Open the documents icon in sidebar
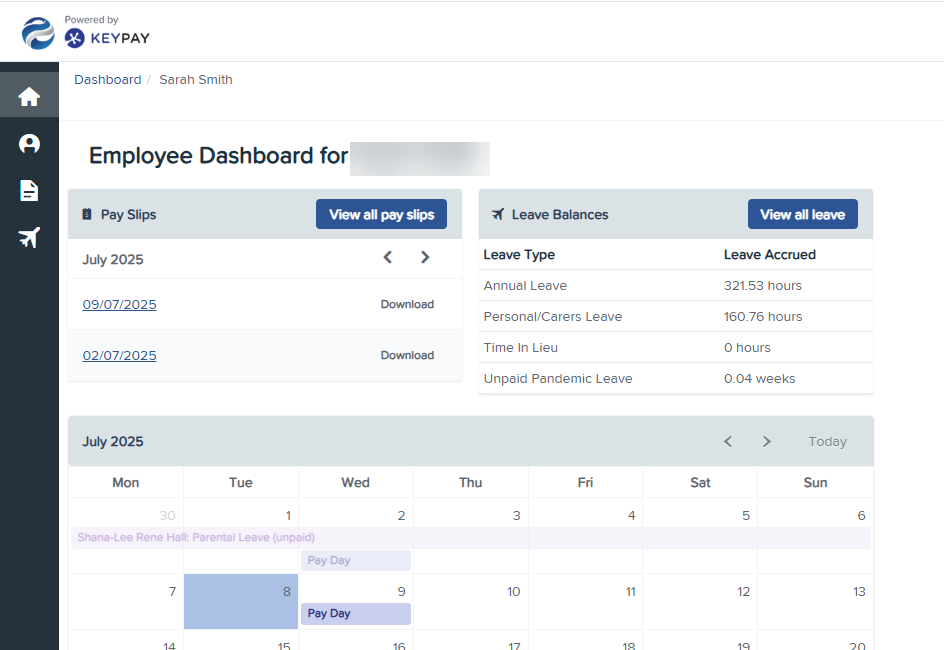Screen dimensions: 944x650 point(29,191)
